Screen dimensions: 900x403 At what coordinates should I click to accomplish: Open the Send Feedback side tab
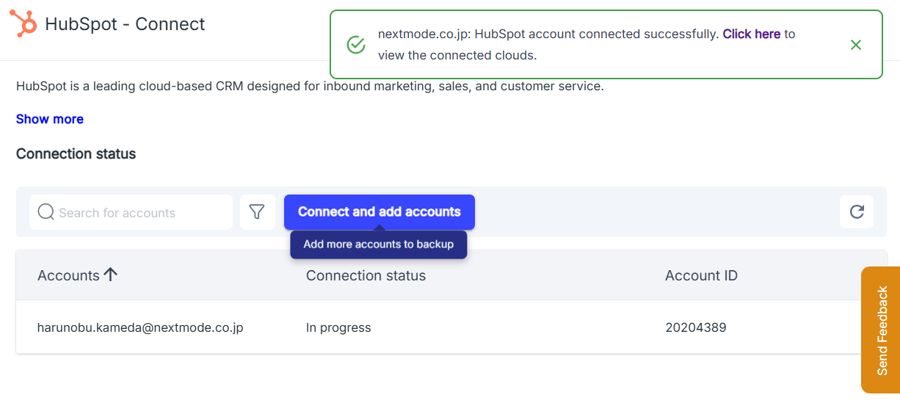pyautogui.click(x=881, y=330)
